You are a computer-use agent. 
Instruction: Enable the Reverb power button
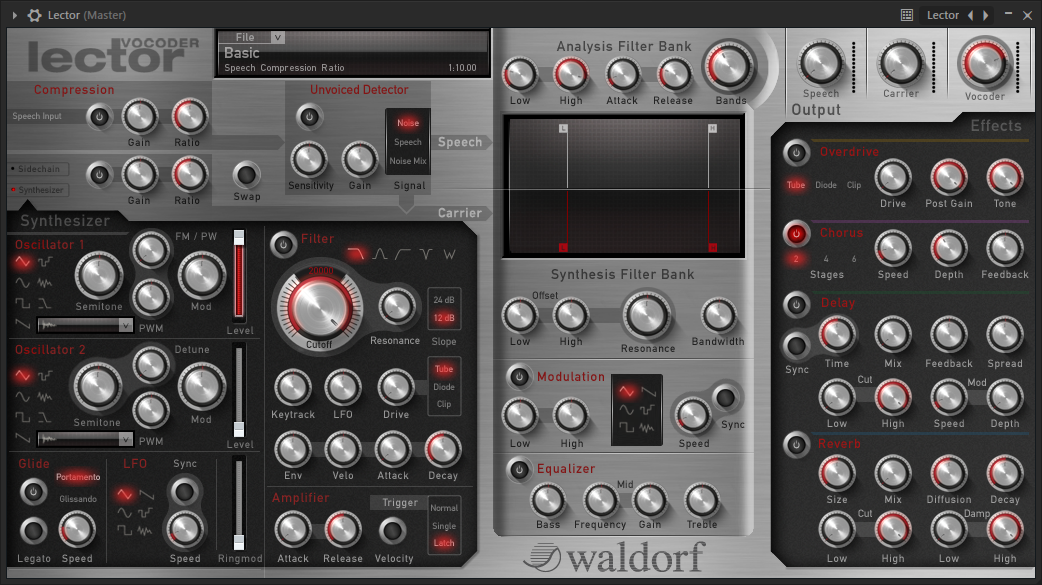coord(796,444)
